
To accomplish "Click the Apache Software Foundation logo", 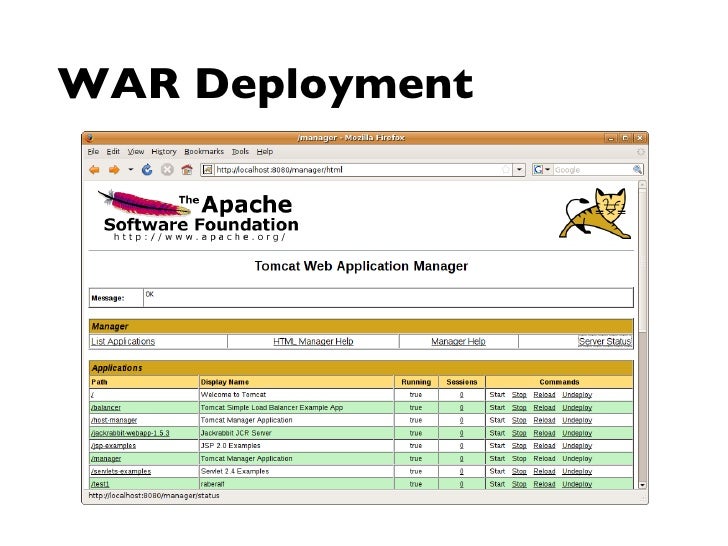I will point(198,216).
